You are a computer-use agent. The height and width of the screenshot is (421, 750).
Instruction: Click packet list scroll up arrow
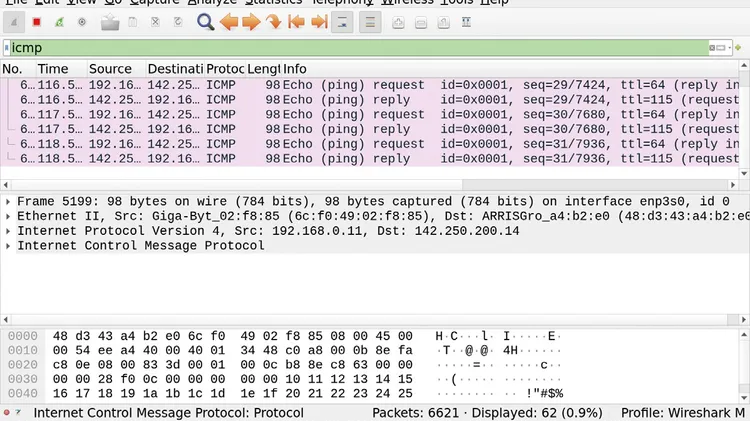pos(744,65)
